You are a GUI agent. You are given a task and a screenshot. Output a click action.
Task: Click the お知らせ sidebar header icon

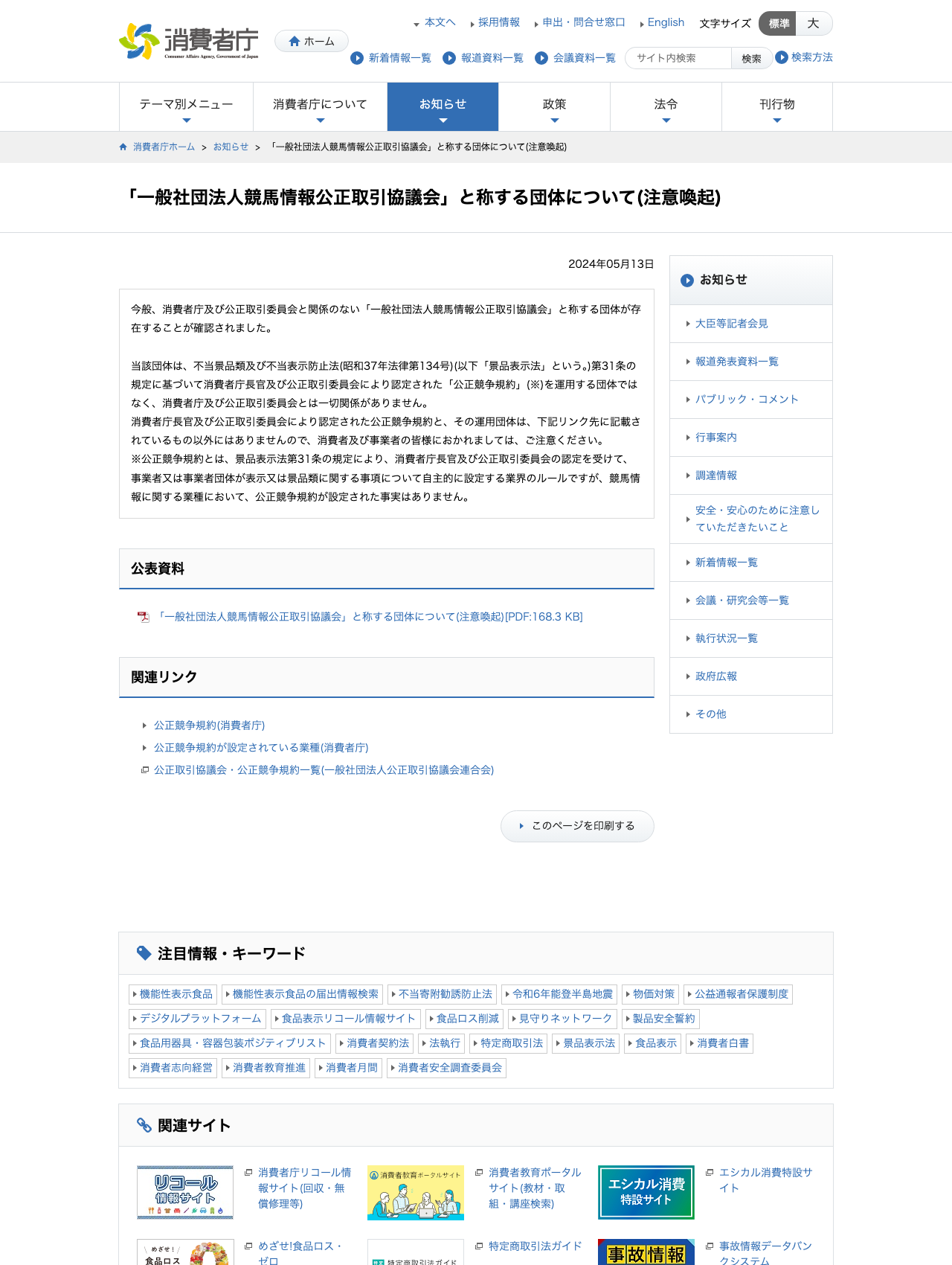(687, 281)
